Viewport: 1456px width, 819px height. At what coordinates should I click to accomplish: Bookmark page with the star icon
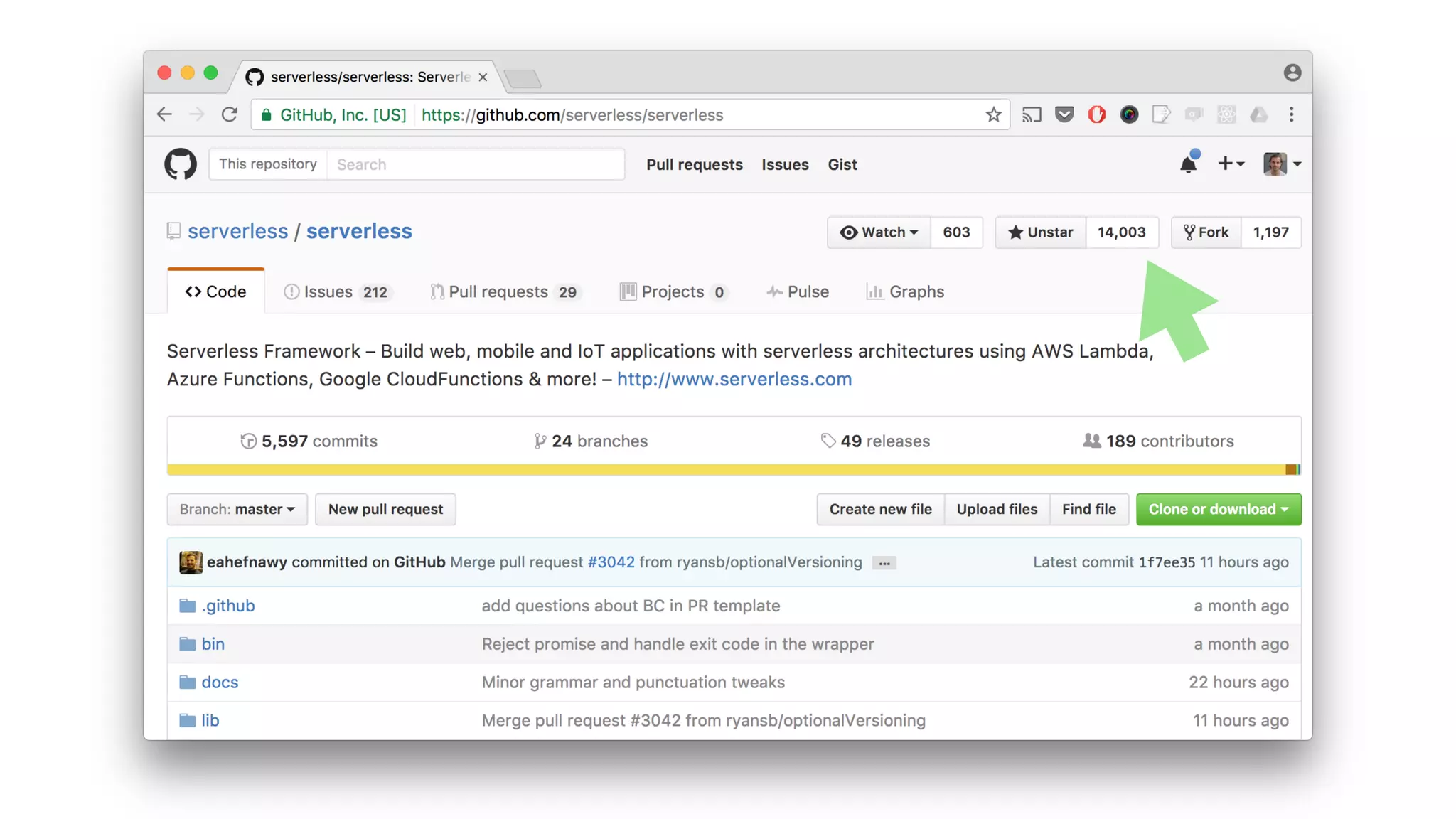tap(993, 114)
